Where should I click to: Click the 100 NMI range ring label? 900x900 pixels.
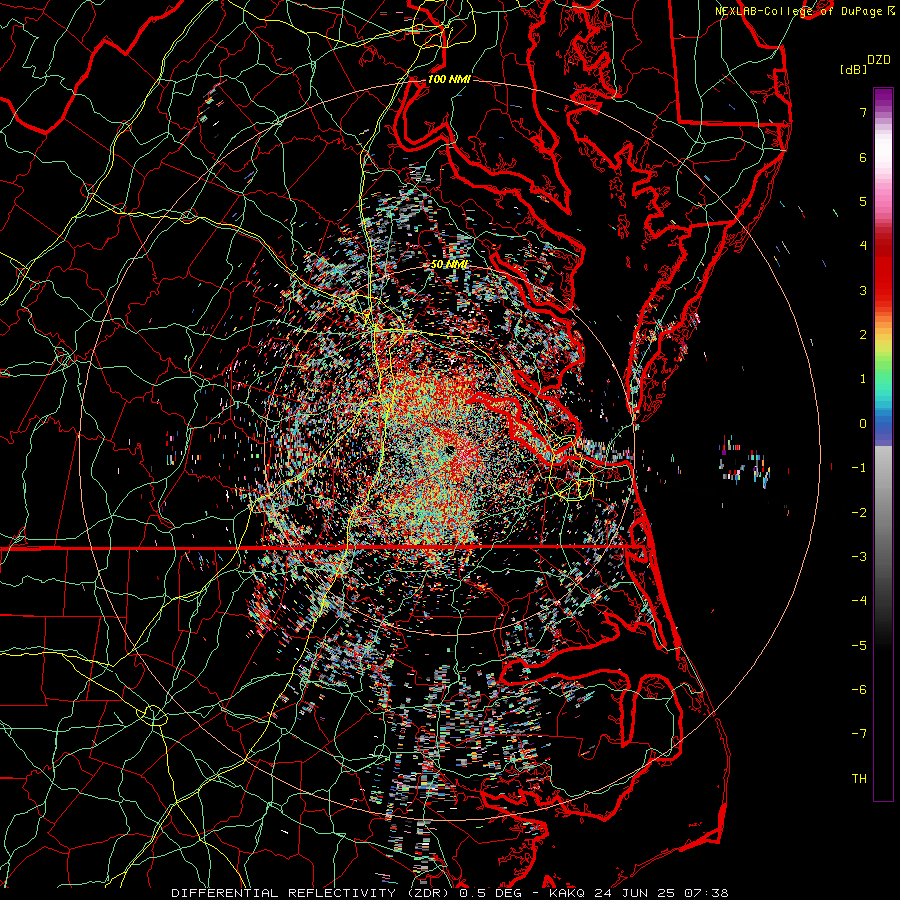(x=449, y=79)
